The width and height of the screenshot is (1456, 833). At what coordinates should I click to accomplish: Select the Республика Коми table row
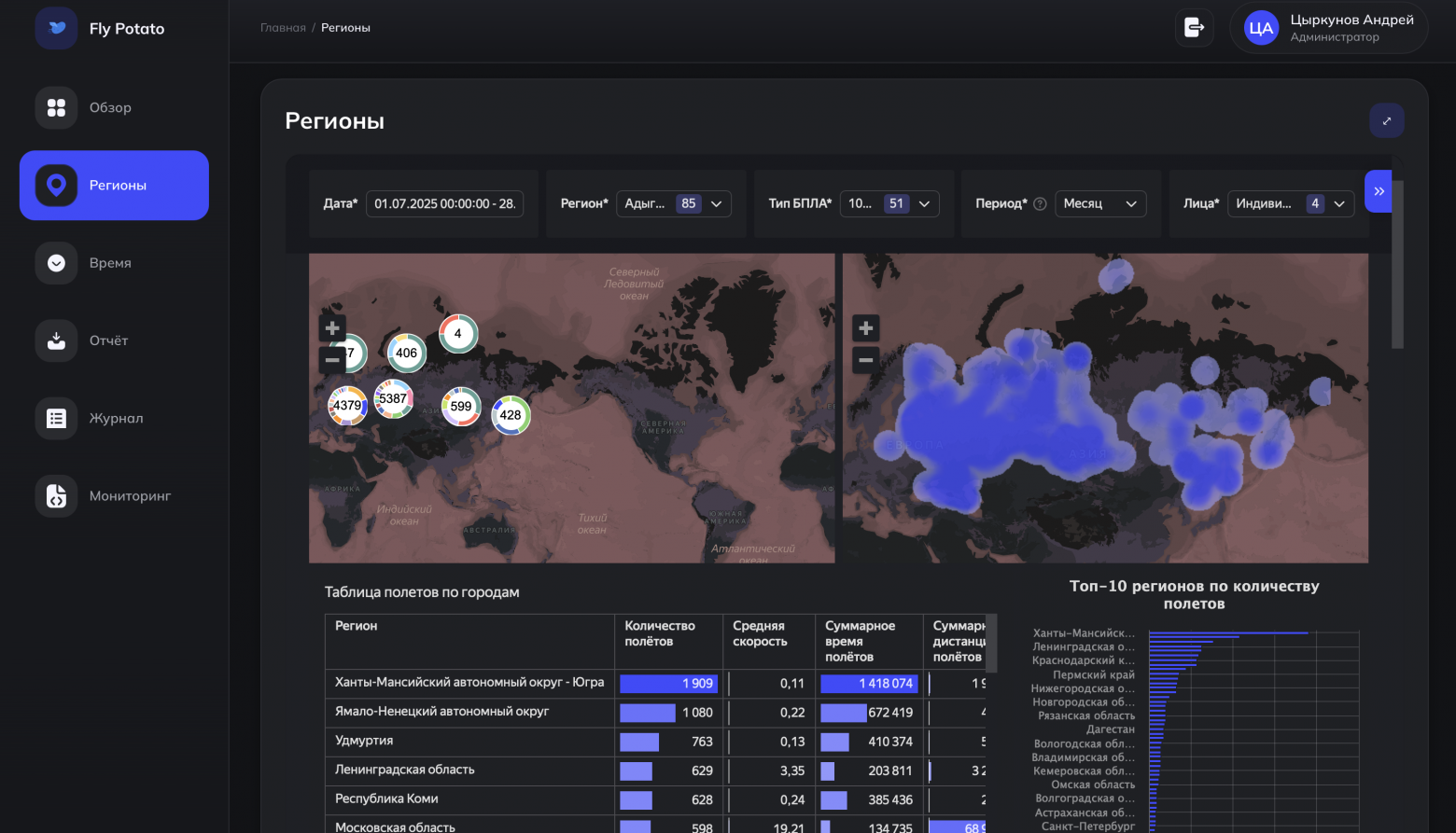[655, 799]
